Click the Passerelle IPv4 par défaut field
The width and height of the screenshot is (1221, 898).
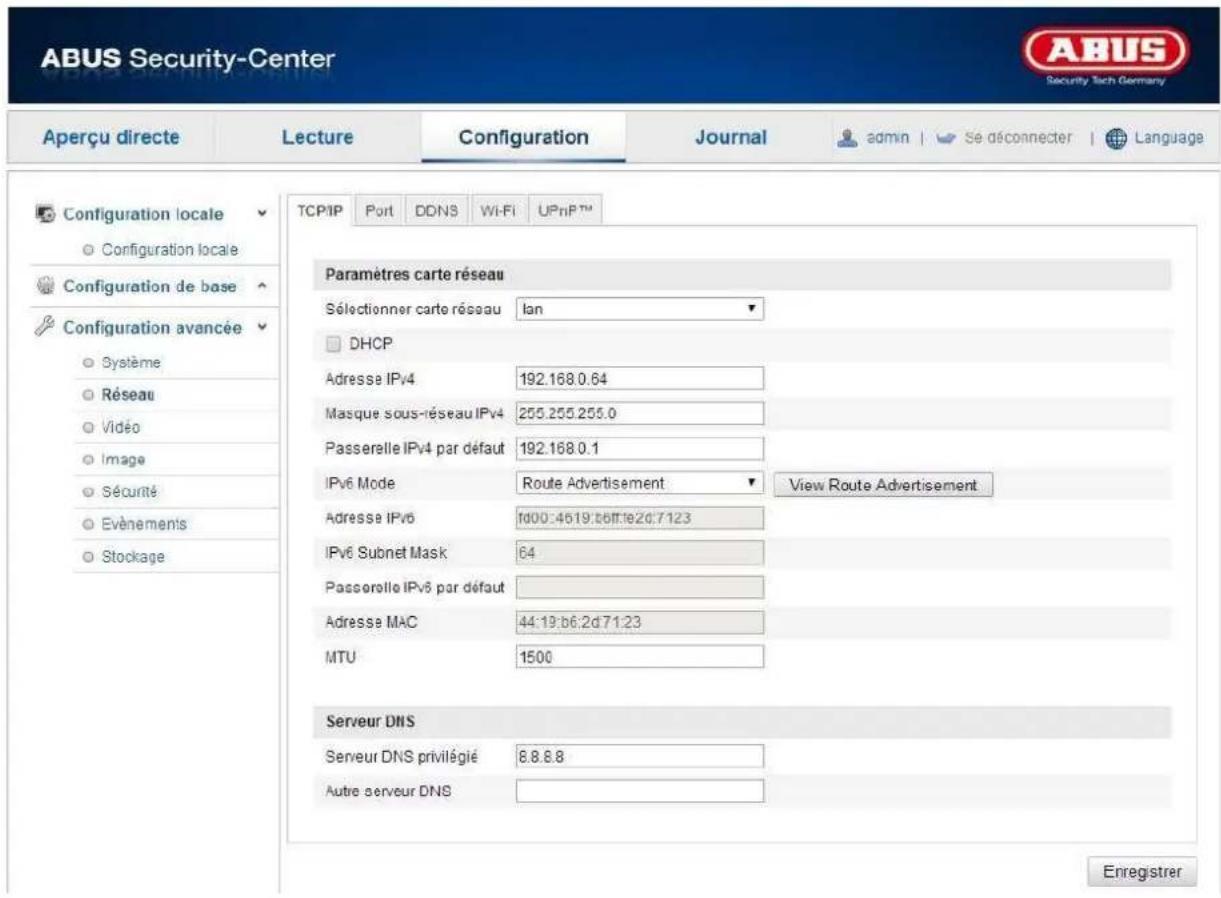[x=639, y=448]
